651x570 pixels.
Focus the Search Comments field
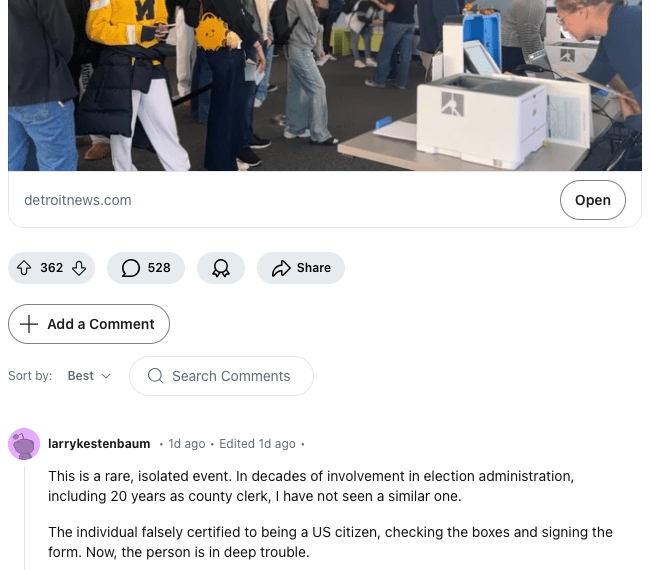click(221, 376)
